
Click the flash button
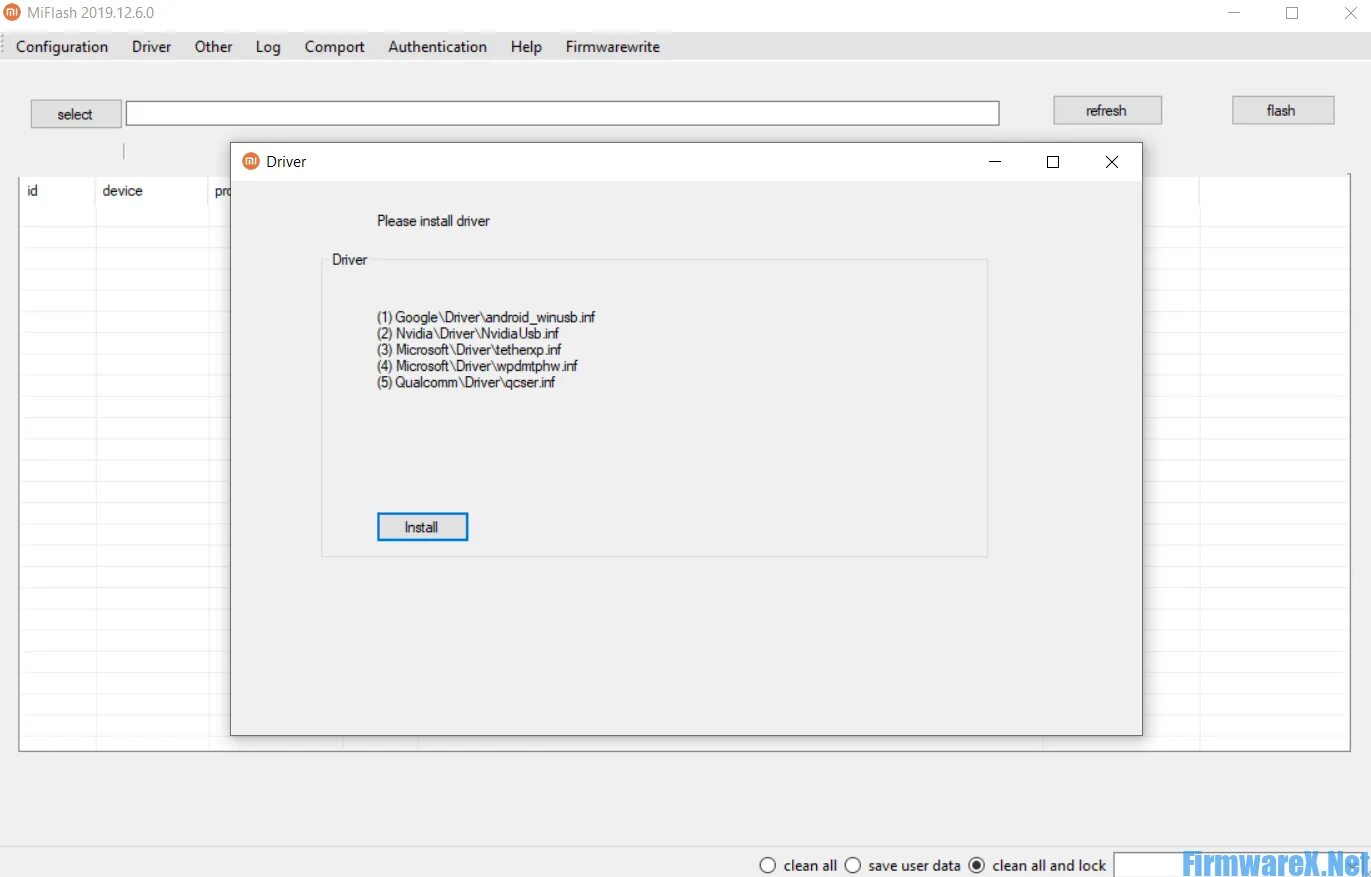click(x=1281, y=110)
